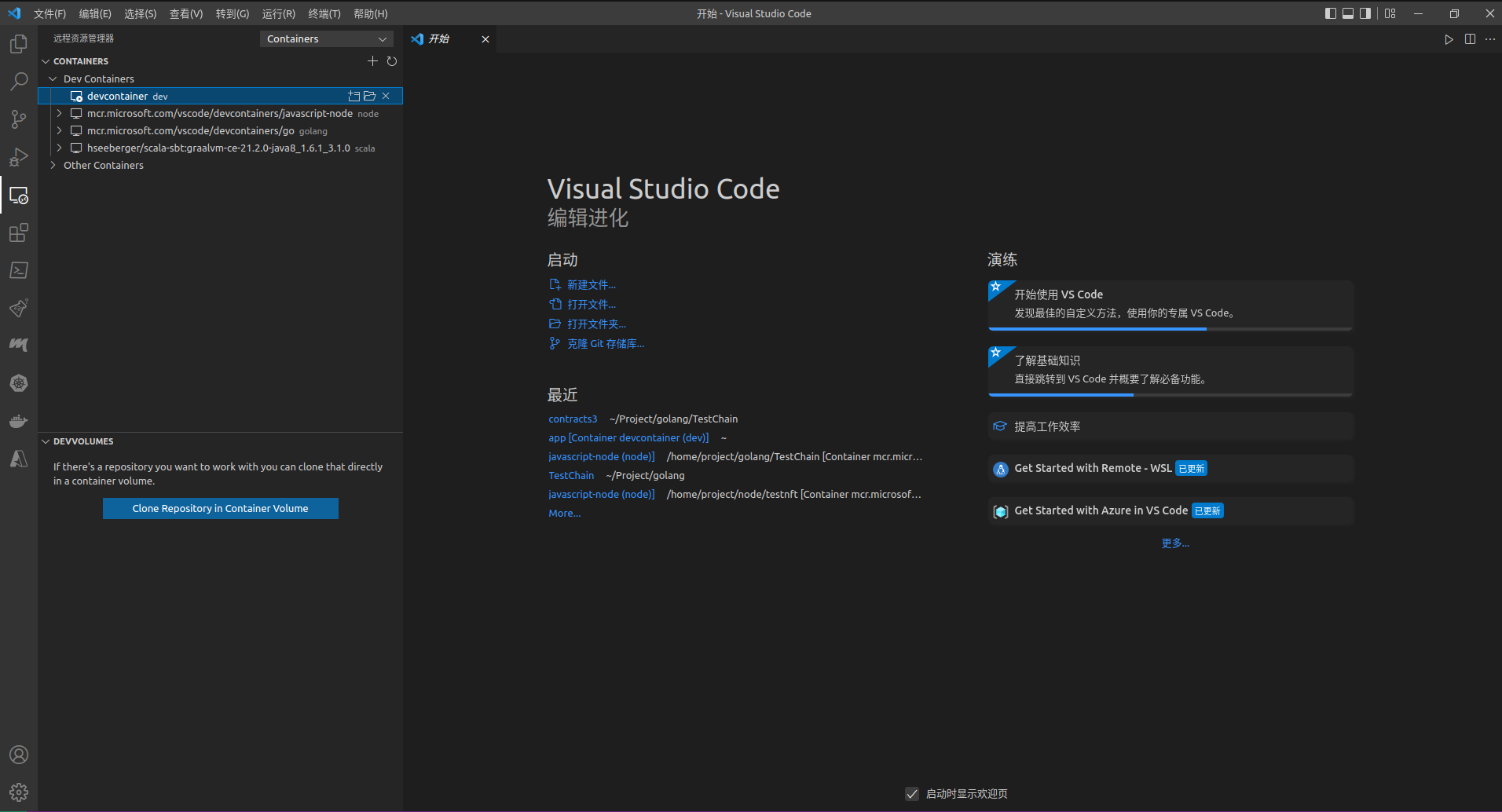Split the editor to the right
Screen dimensions: 1502x812
click(1470, 39)
